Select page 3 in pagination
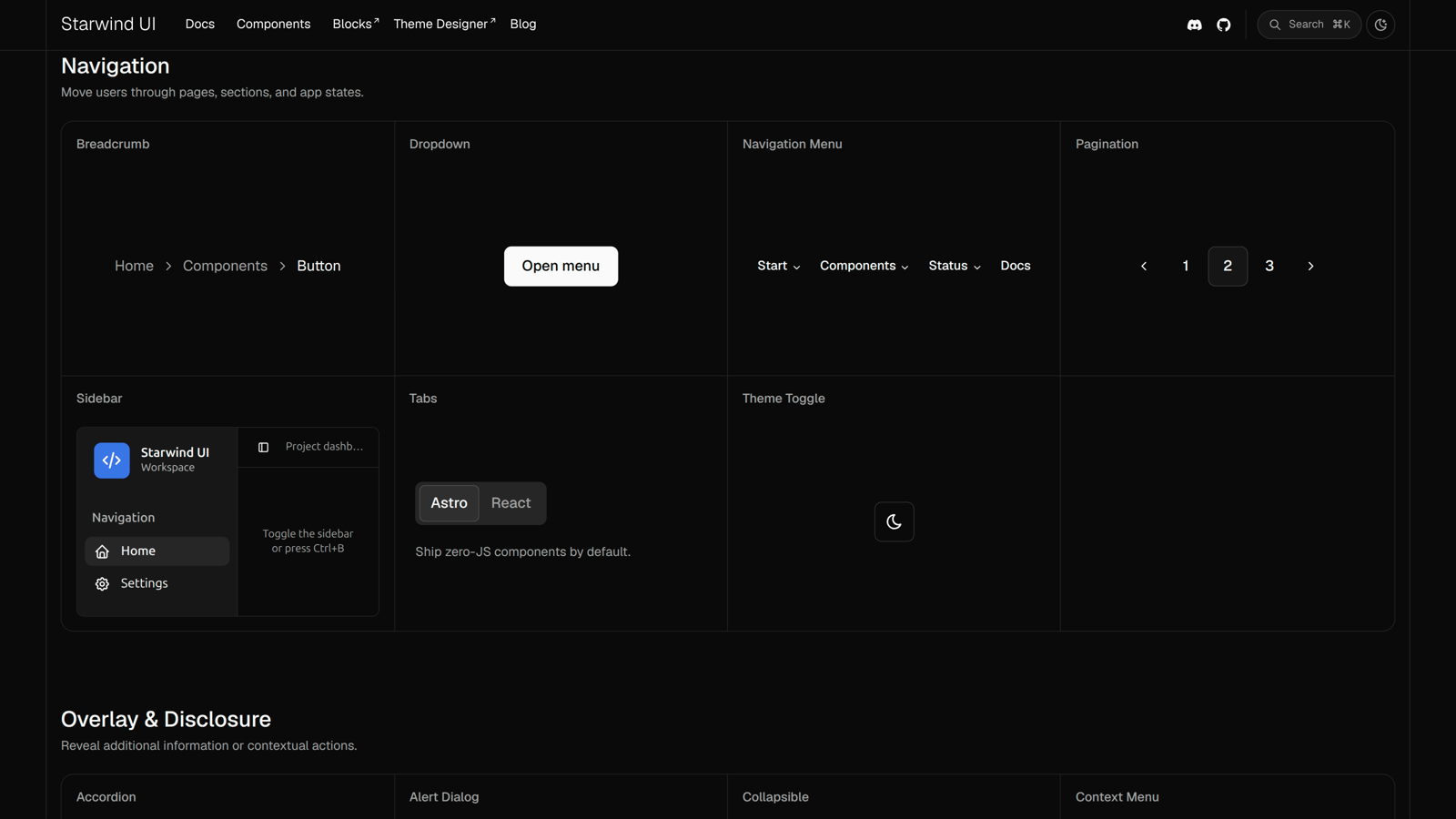This screenshot has height=819, width=1456. [1269, 266]
